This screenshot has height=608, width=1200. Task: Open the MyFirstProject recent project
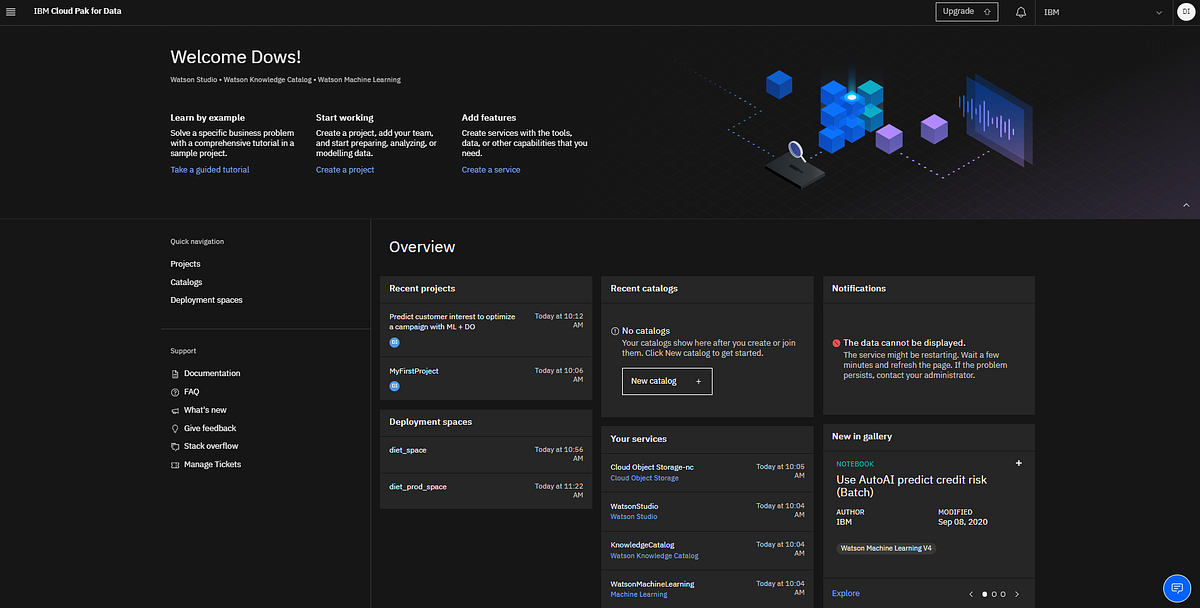click(x=413, y=370)
